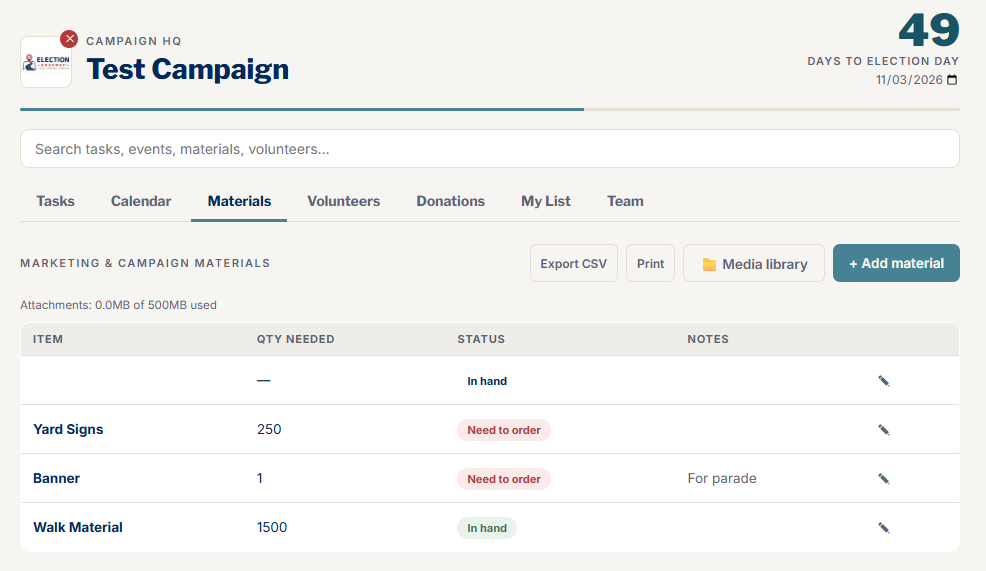
Task: Click the Need to order badge for Yard Signs
Action: tap(504, 430)
